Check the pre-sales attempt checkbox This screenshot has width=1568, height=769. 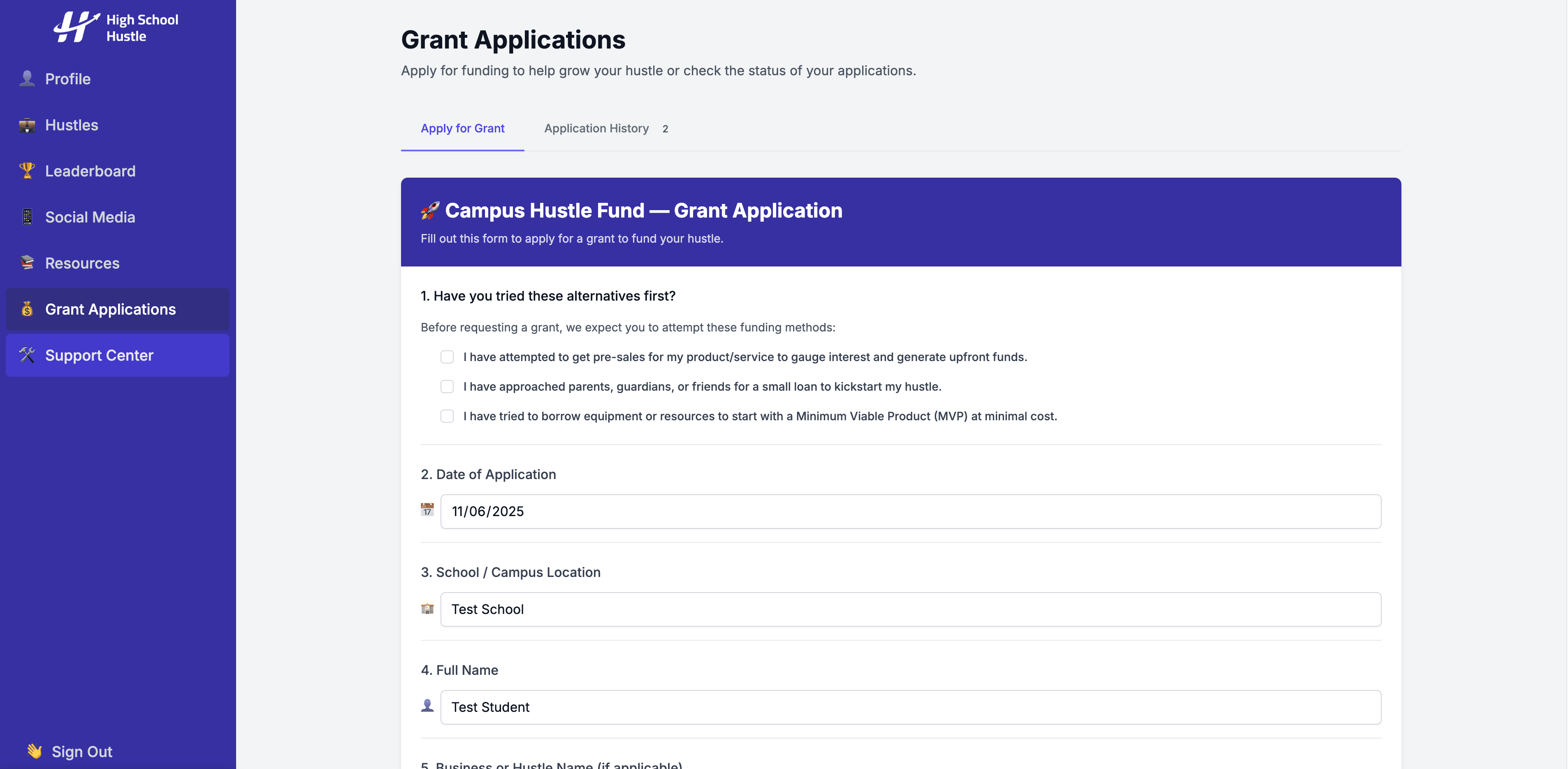[x=448, y=357]
